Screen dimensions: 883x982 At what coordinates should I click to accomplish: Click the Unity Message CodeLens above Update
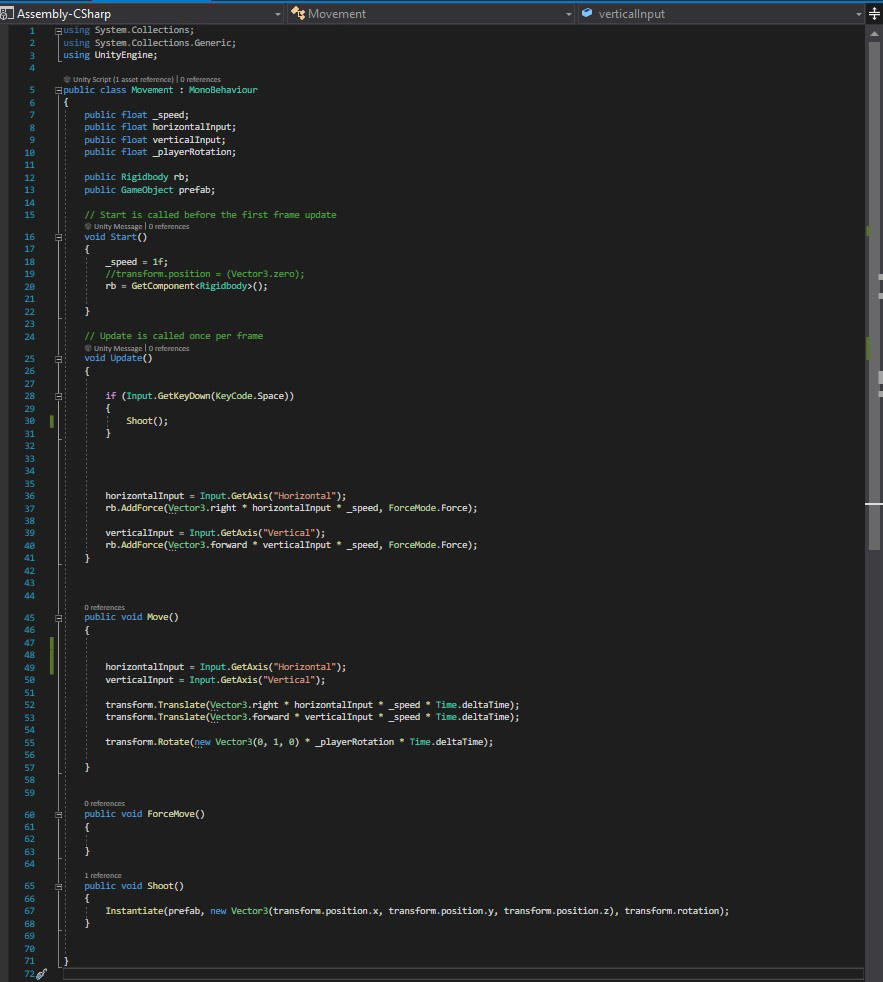[113, 349]
